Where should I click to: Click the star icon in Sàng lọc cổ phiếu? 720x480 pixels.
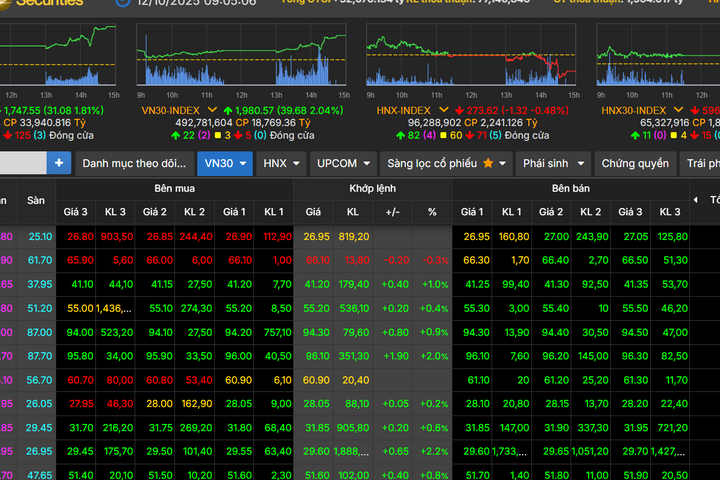tap(488, 163)
